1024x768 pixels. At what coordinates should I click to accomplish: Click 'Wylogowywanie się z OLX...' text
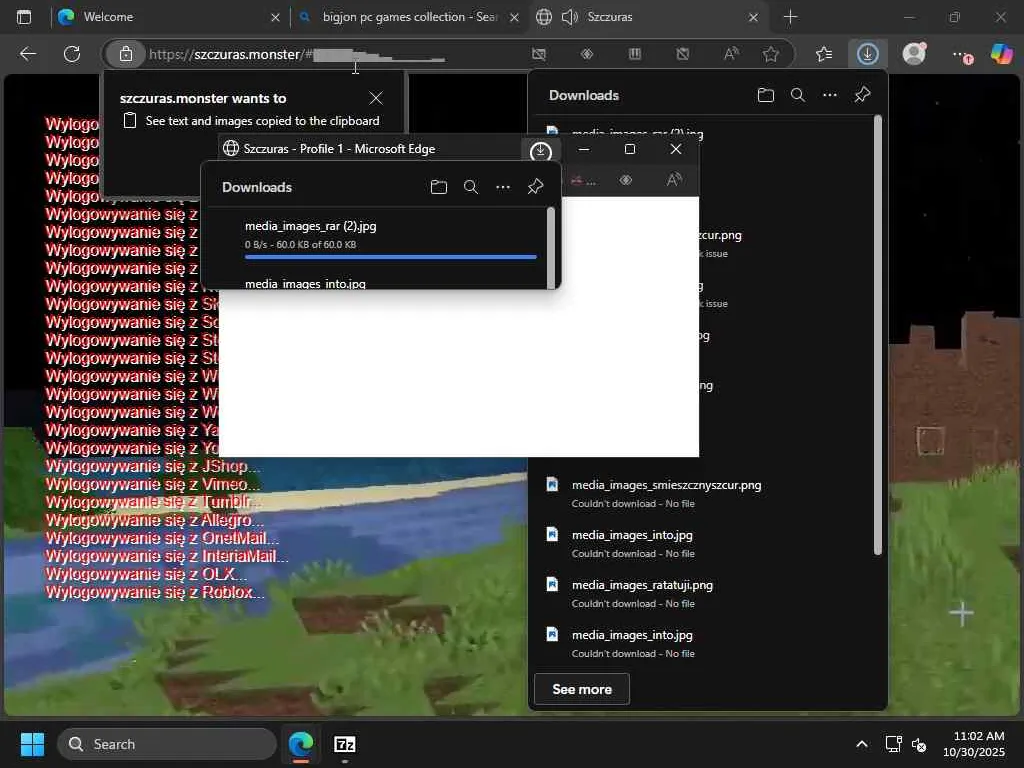pos(146,574)
